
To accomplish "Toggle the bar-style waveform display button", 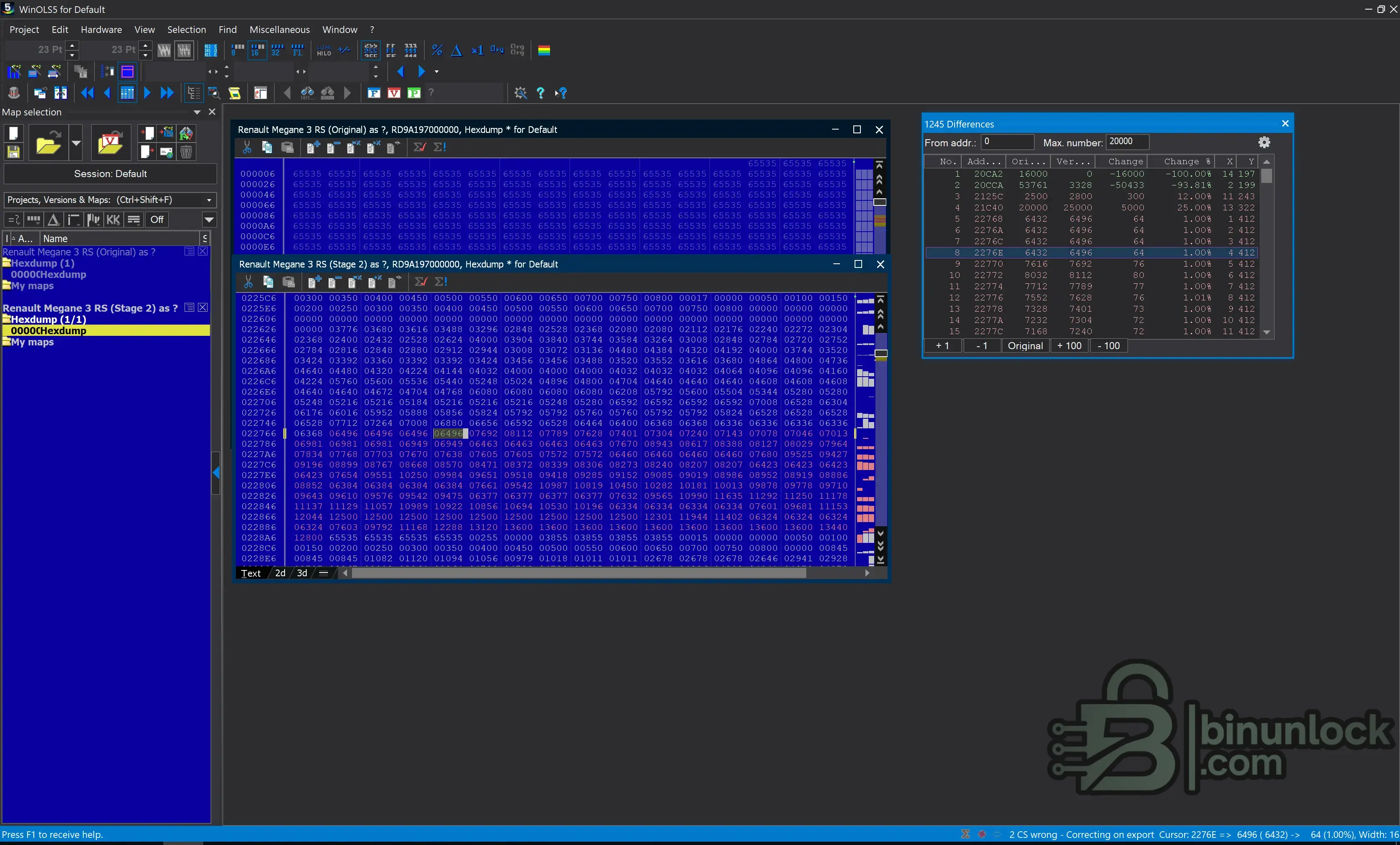I will [184, 50].
